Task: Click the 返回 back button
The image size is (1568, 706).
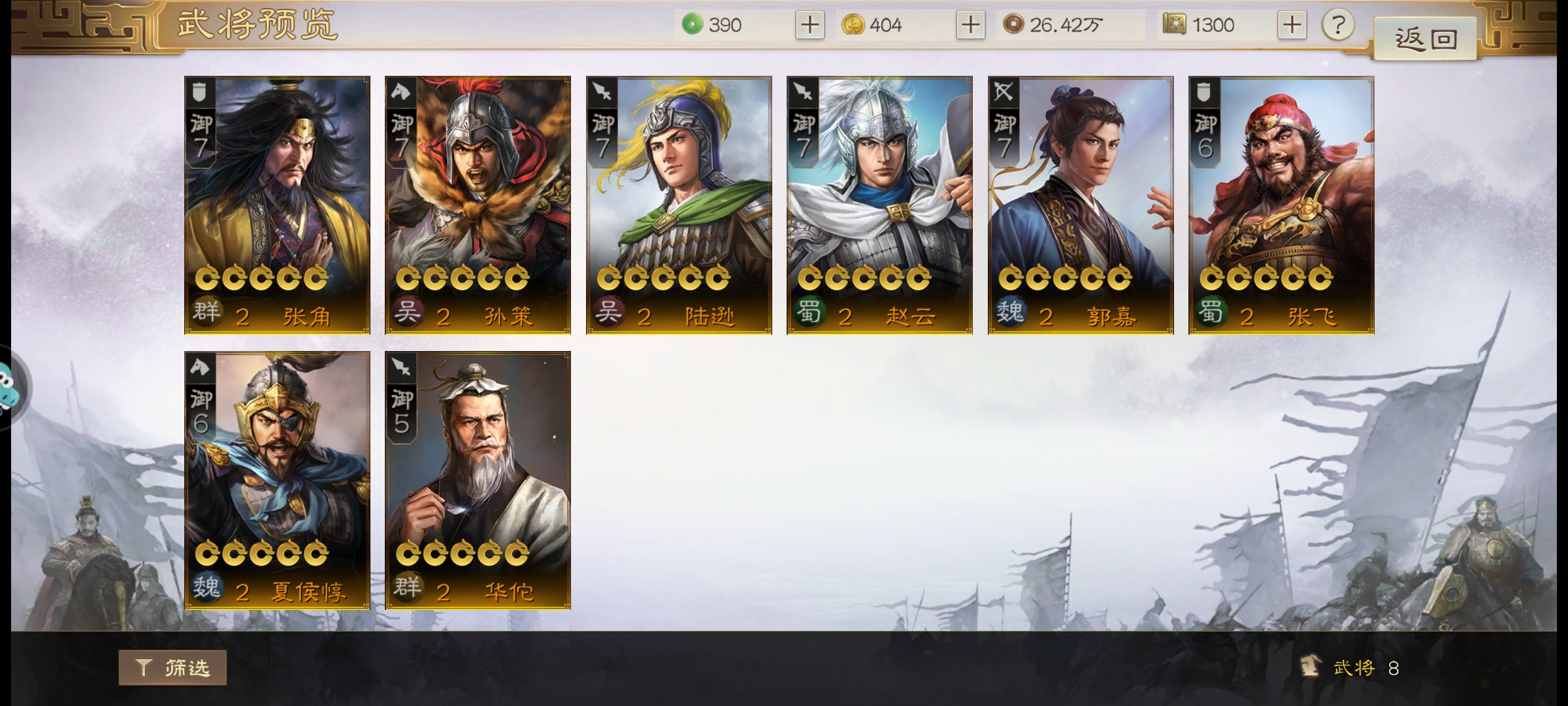Action: [x=1426, y=39]
